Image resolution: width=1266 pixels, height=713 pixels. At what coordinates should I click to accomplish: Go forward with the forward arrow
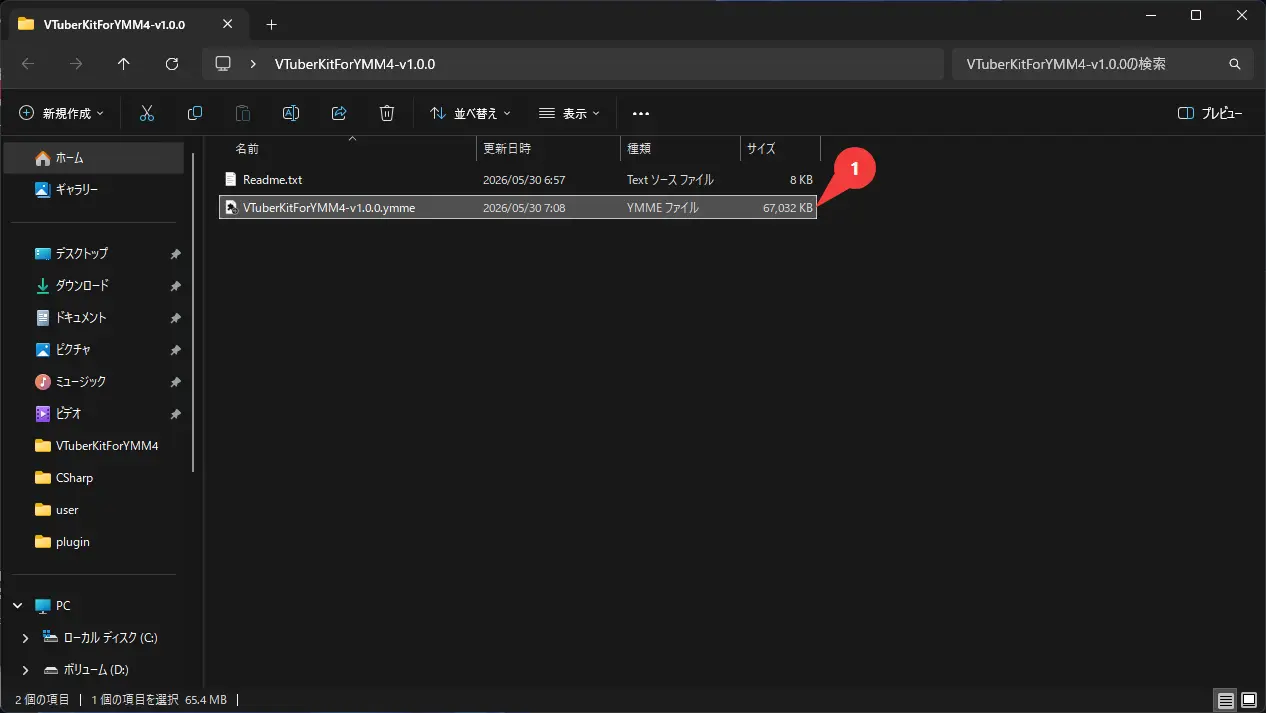point(76,63)
